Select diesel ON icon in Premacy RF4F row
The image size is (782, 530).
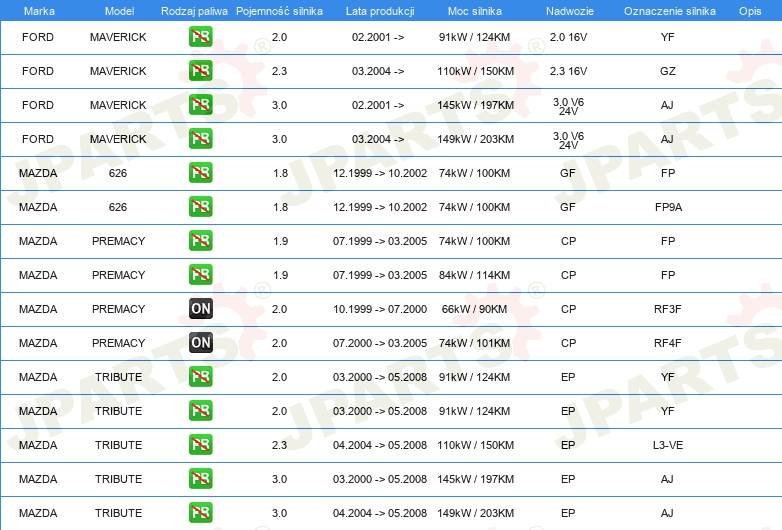click(200, 343)
